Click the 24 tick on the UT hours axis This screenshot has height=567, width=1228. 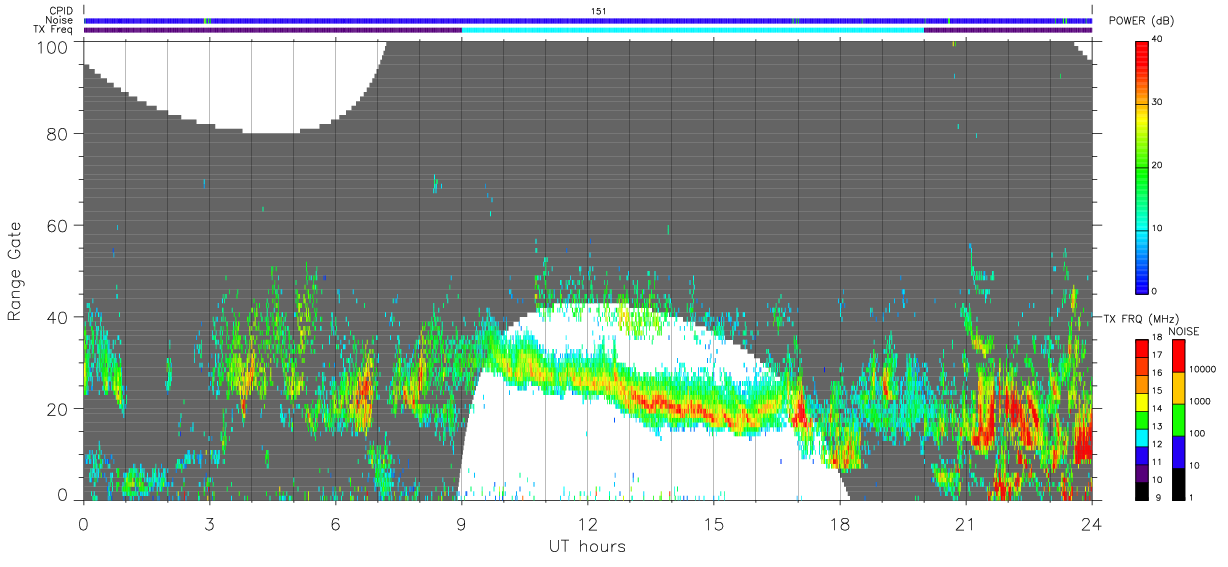(x=1091, y=523)
